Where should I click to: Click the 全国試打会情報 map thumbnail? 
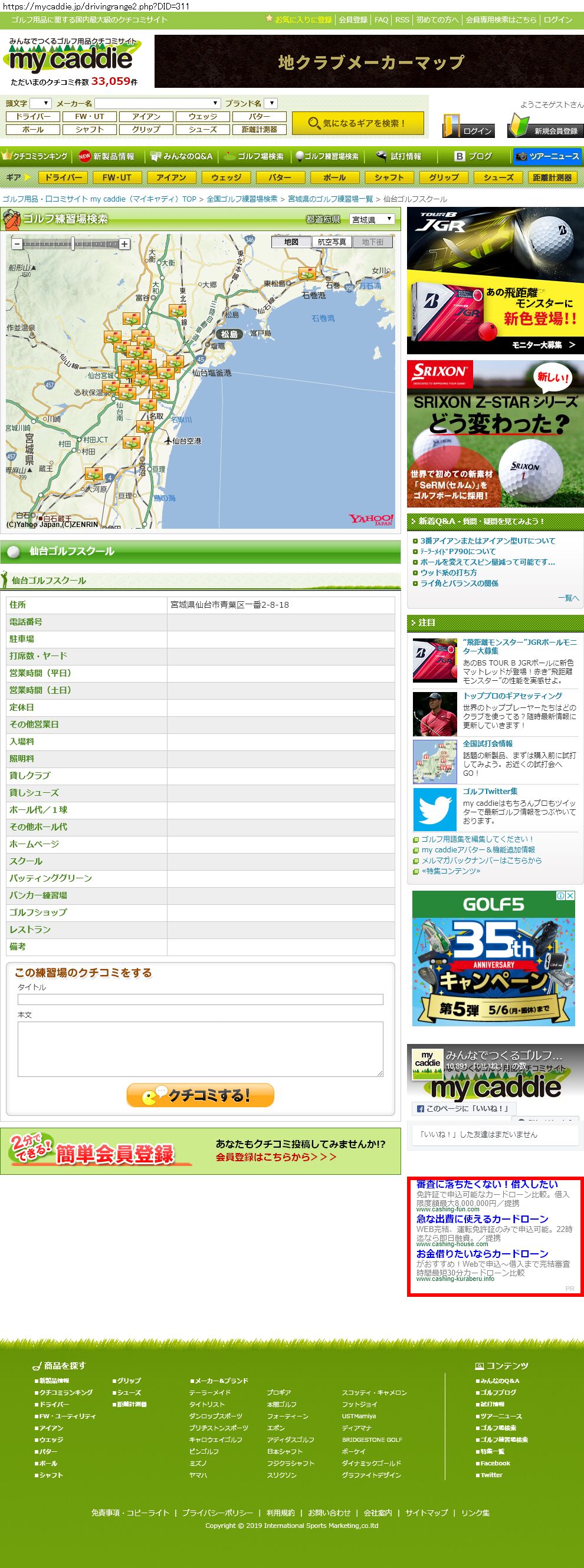[x=435, y=762]
